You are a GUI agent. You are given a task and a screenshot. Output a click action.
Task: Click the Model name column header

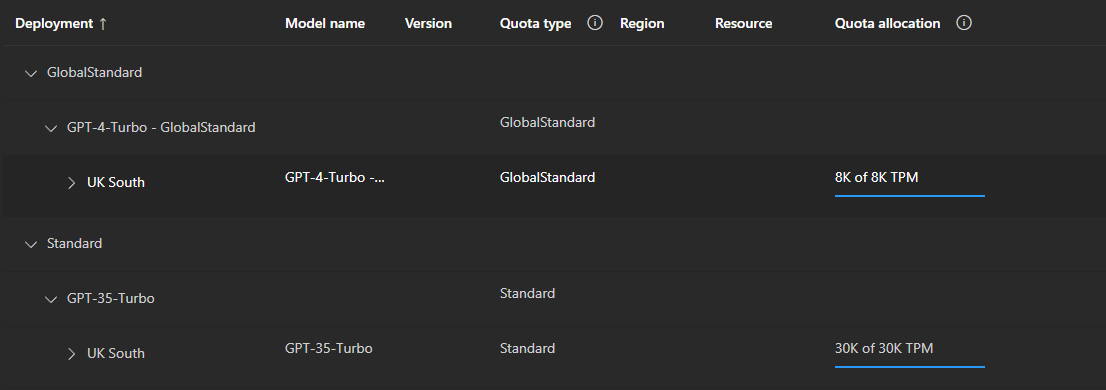(x=324, y=23)
